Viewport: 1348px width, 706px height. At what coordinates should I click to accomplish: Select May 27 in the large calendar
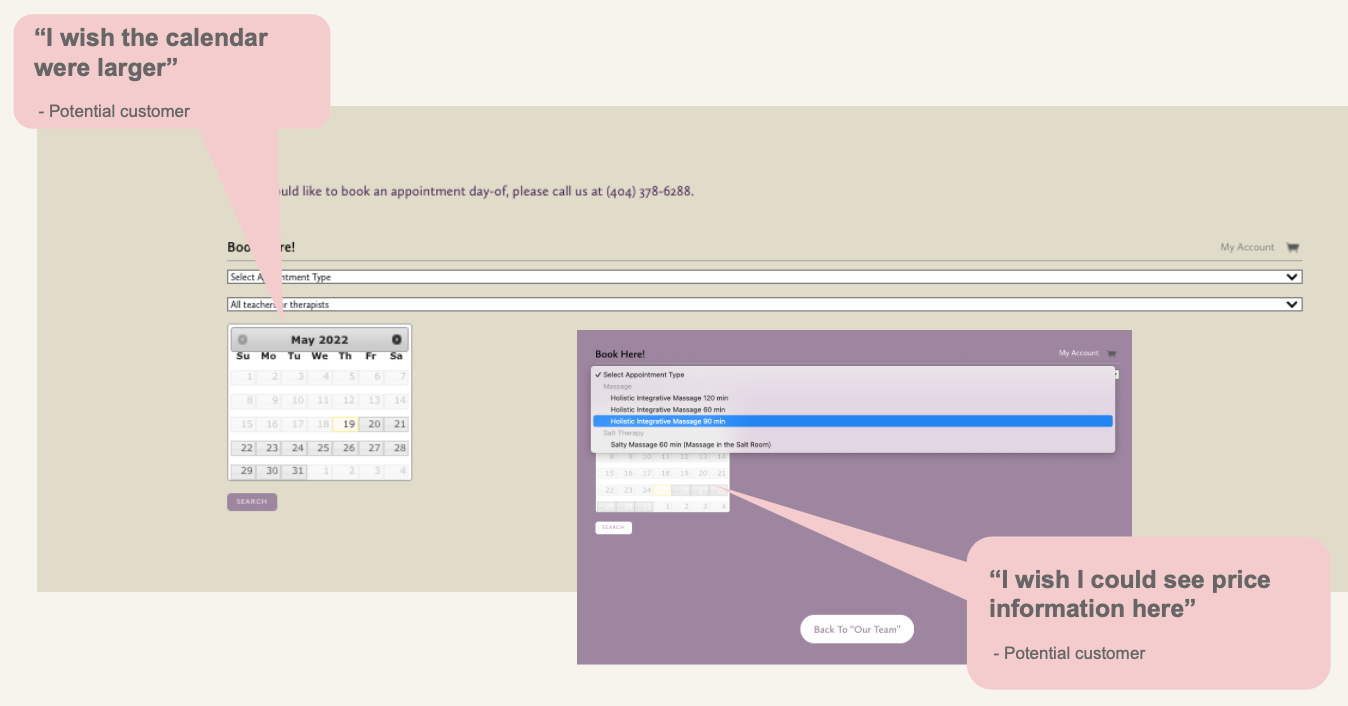pyautogui.click(x=371, y=448)
